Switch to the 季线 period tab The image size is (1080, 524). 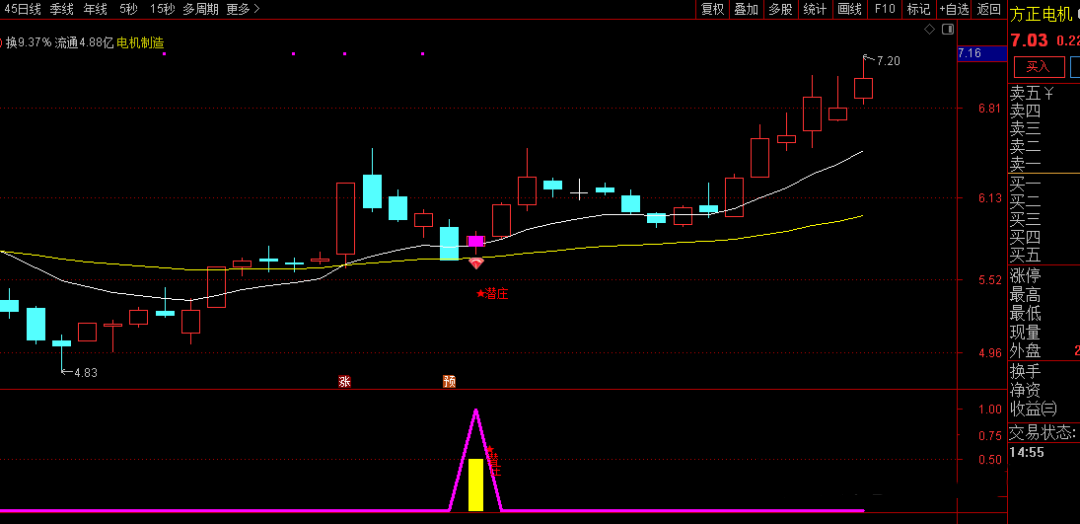(x=62, y=9)
